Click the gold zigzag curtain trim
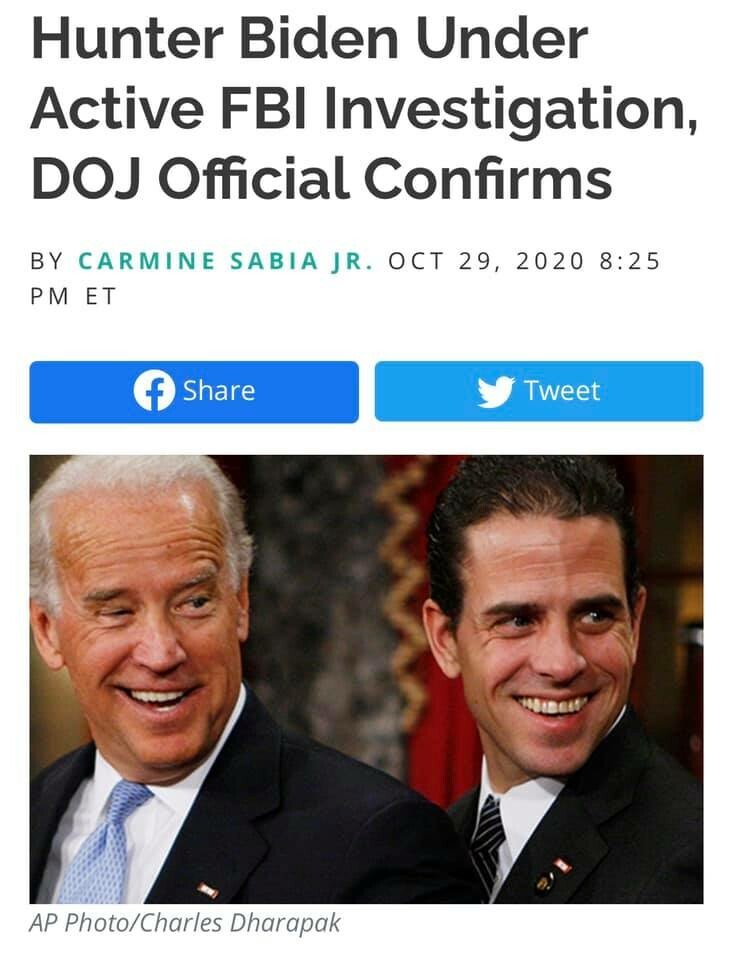Image resolution: width=732 pixels, height=960 pixels. tap(402, 588)
